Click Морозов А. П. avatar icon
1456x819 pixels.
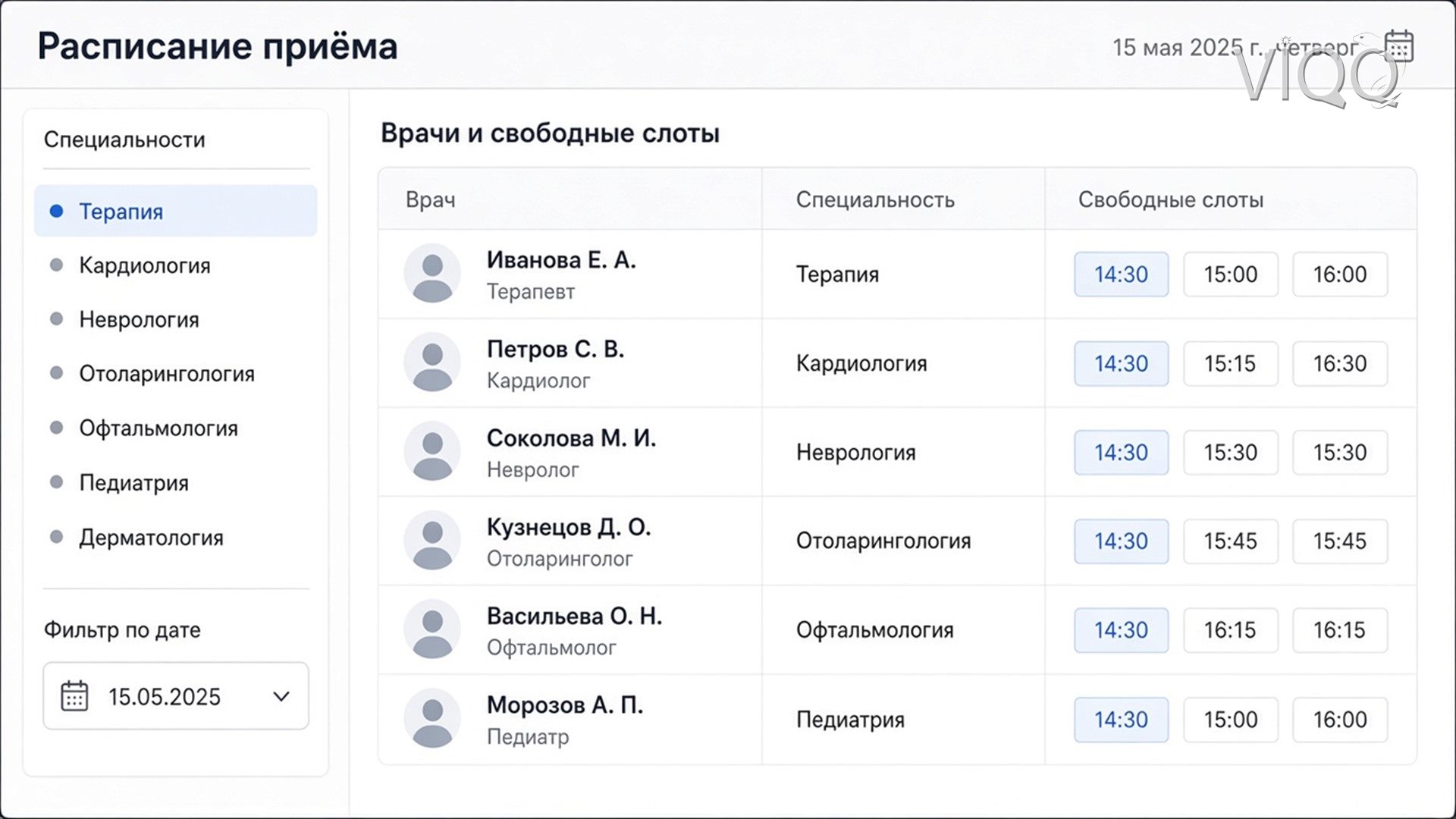(432, 718)
